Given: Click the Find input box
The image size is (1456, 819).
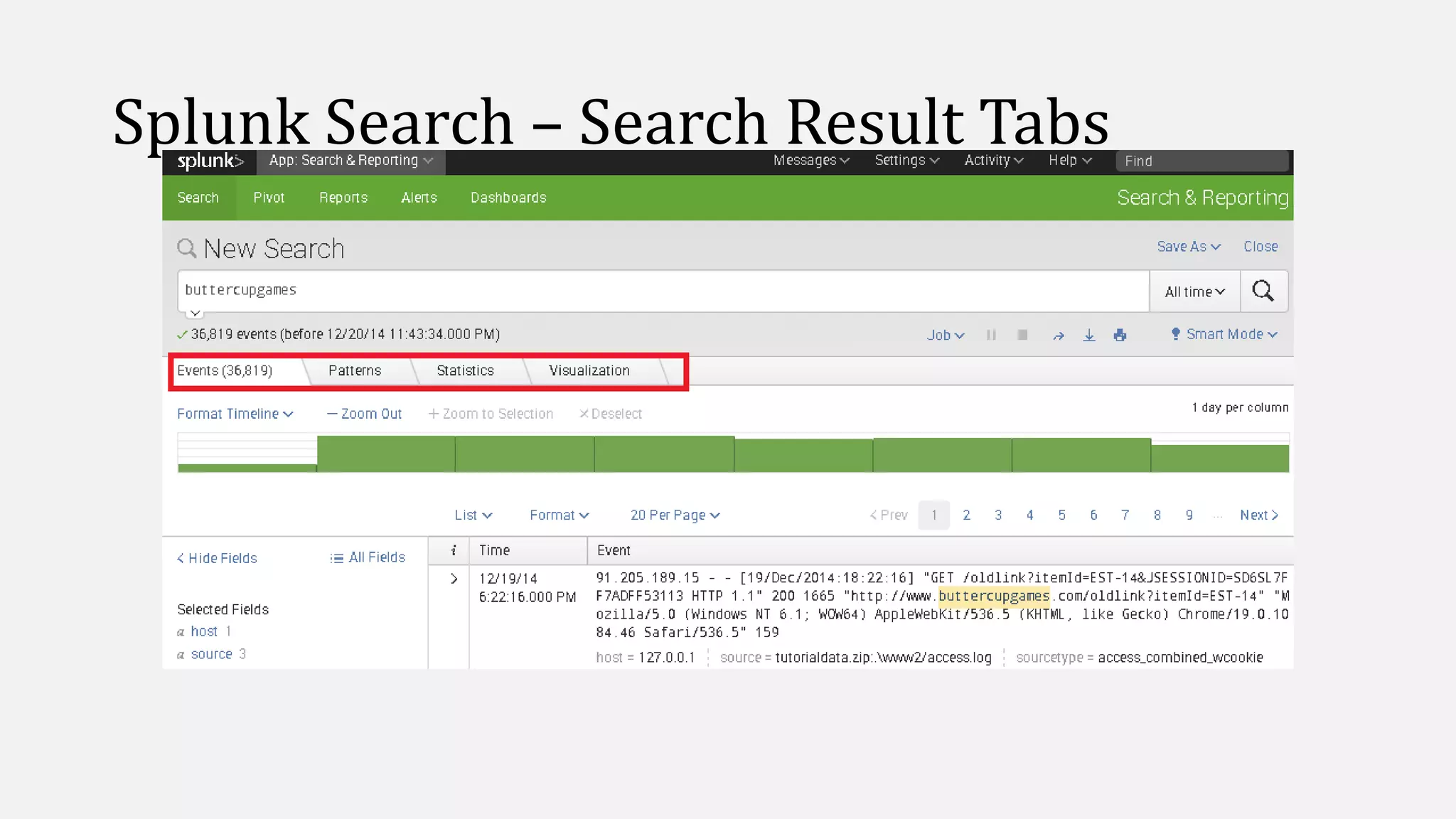Looking at the screenshot, I should point(1202,161).
